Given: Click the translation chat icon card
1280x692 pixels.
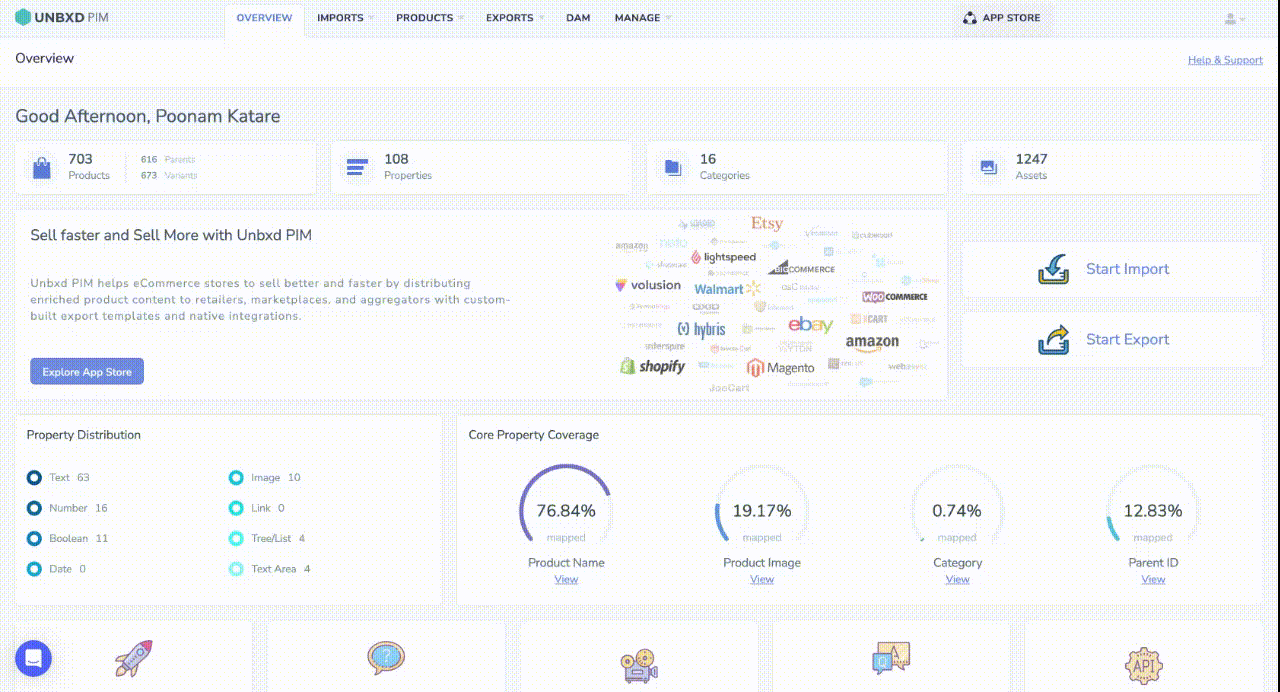Looking at the screenshot, I should pos(891,659).
